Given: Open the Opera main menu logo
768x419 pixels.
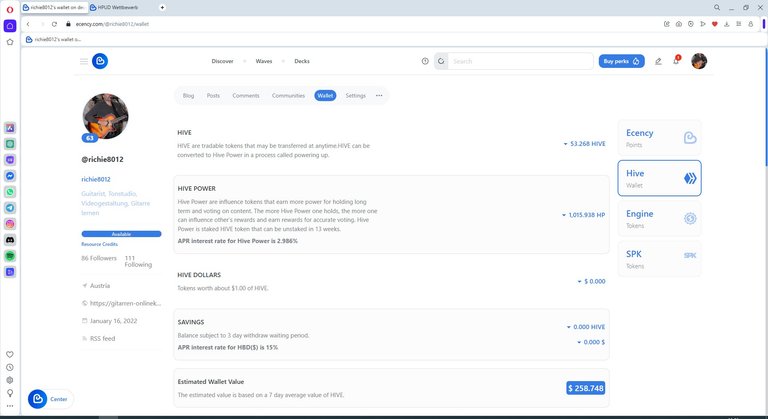Looking at the screenshot, I should pyautogui.click(x=10, y=9).
